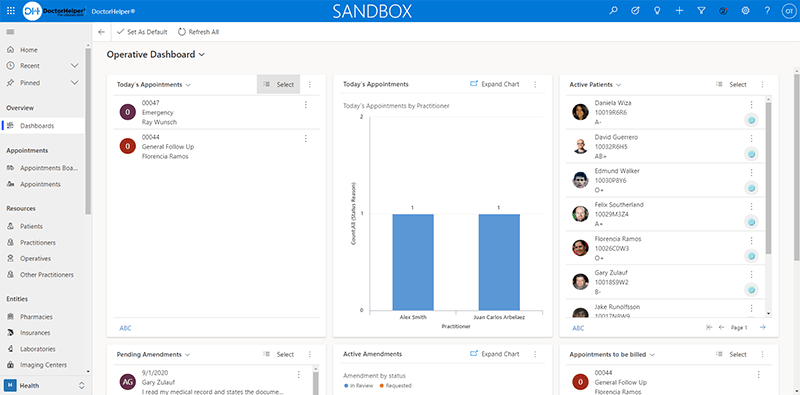Open the task flow checkmark icon
Viewport: 800px width, 395px height.
pos(635,11)
